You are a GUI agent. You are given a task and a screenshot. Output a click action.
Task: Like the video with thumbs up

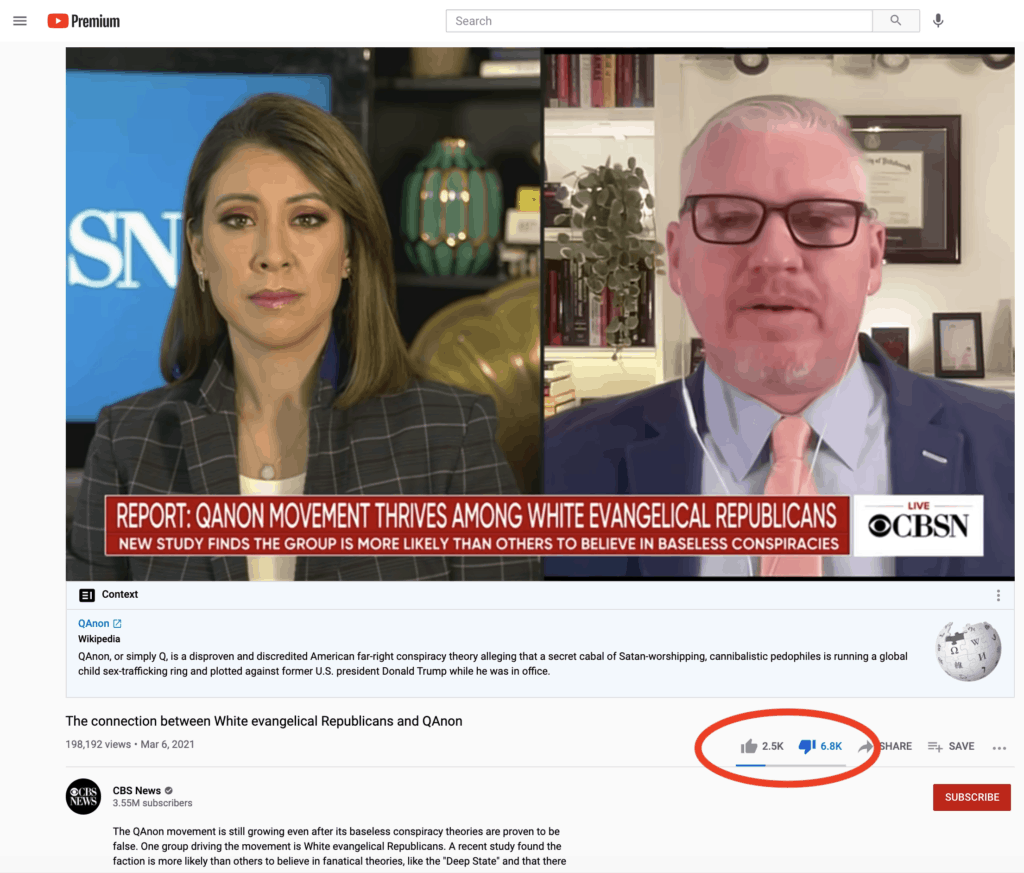click(749, 746)
